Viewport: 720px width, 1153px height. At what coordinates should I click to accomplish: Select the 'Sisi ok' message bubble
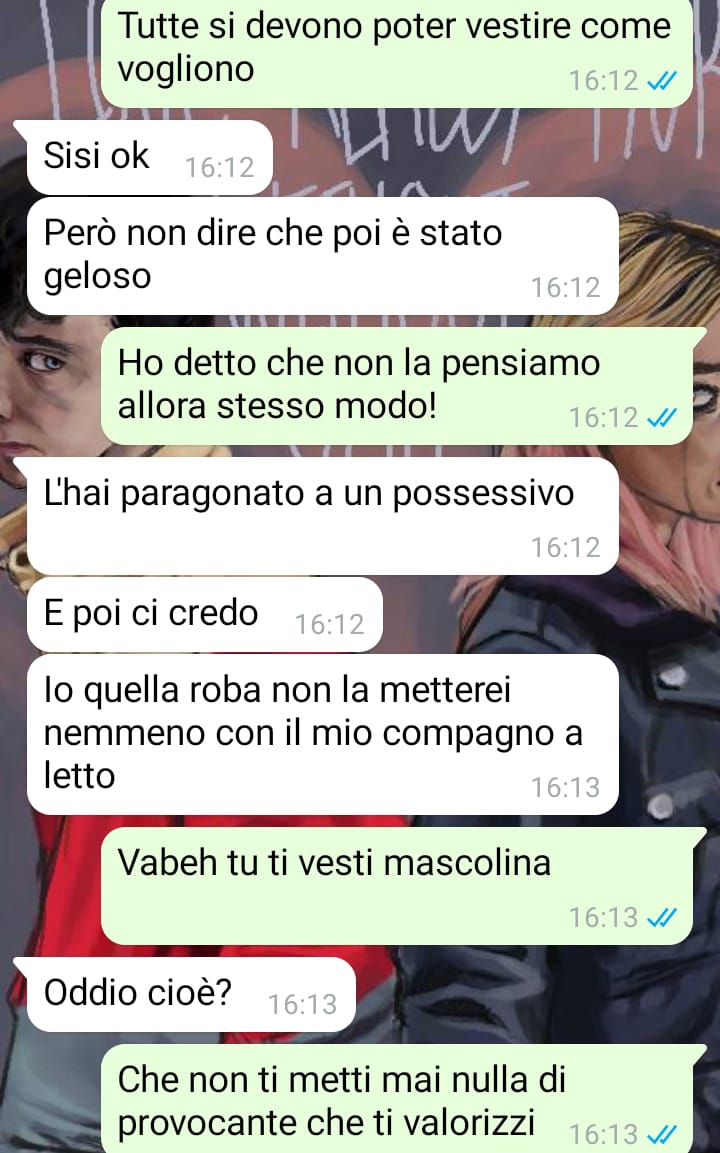tap(143, 157)
